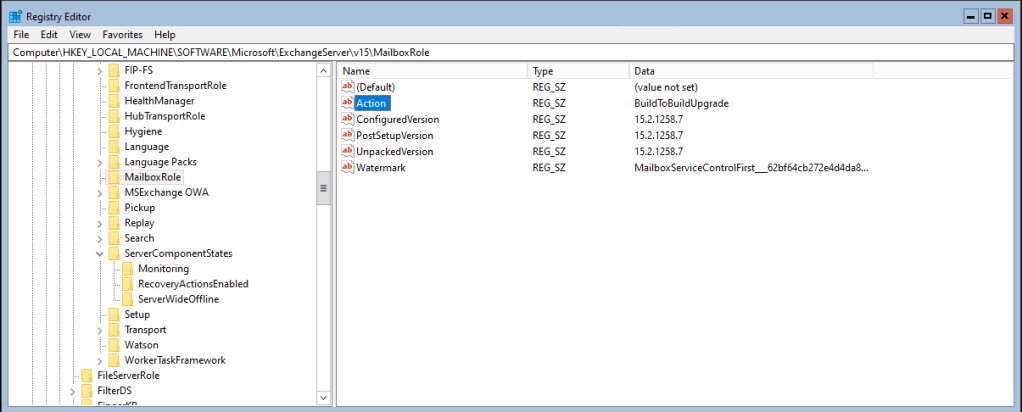Viewport: 1022px width, 412px height.
Task: Select the UnpackedVersion registry value
Action: [395, 151]
